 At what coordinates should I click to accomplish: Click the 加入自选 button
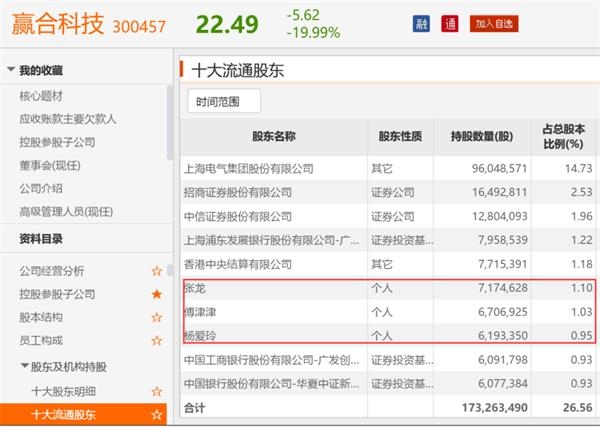pos(494,24)
